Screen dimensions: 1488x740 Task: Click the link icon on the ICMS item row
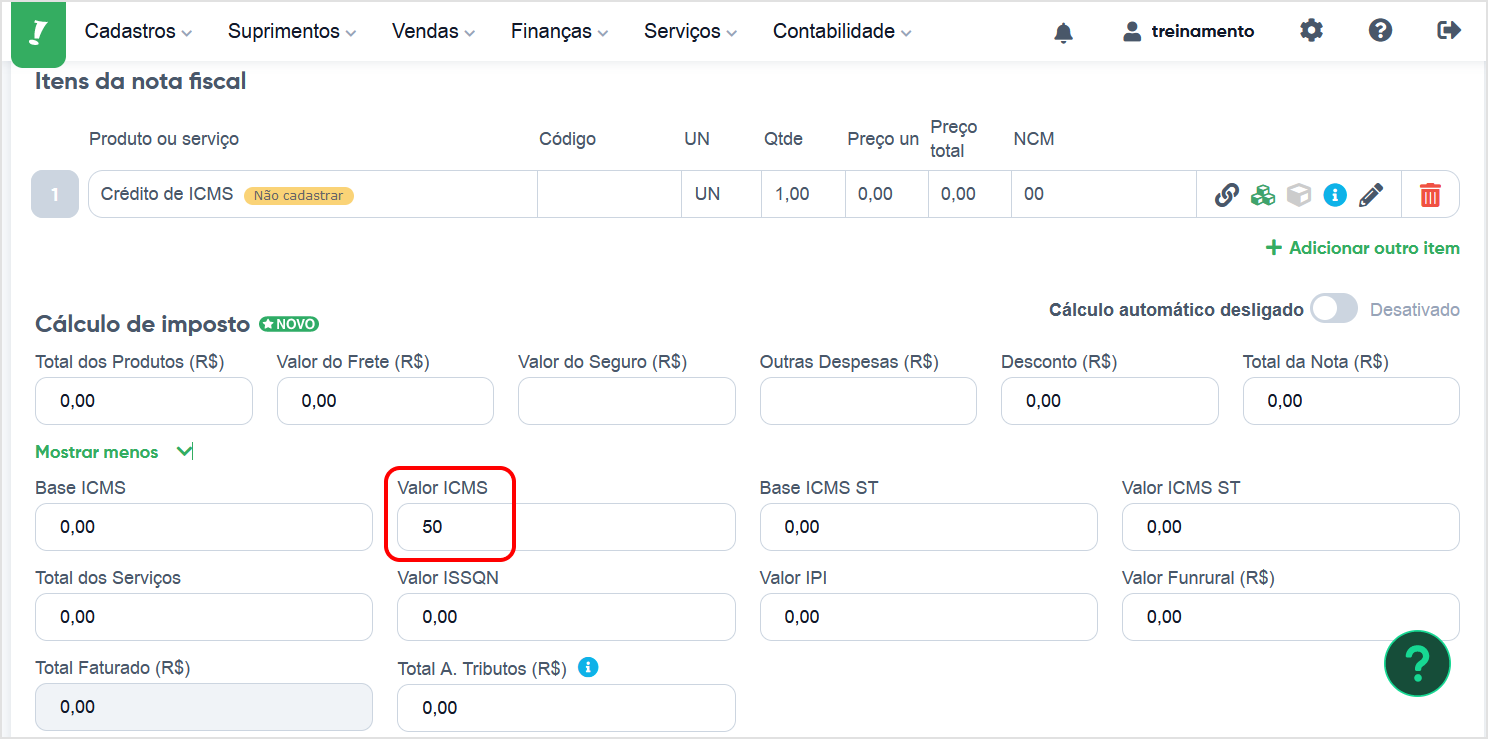pos(1226,194)
